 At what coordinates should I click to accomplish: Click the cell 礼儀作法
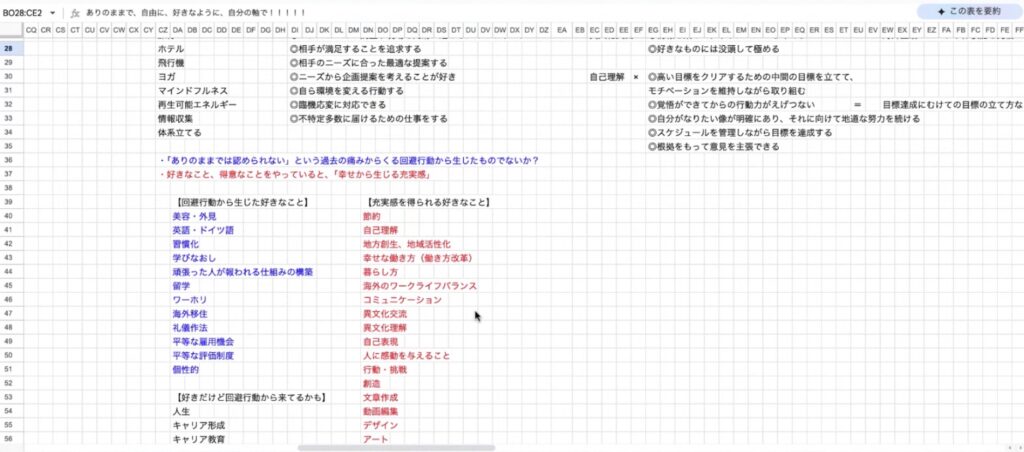point(190,328)
